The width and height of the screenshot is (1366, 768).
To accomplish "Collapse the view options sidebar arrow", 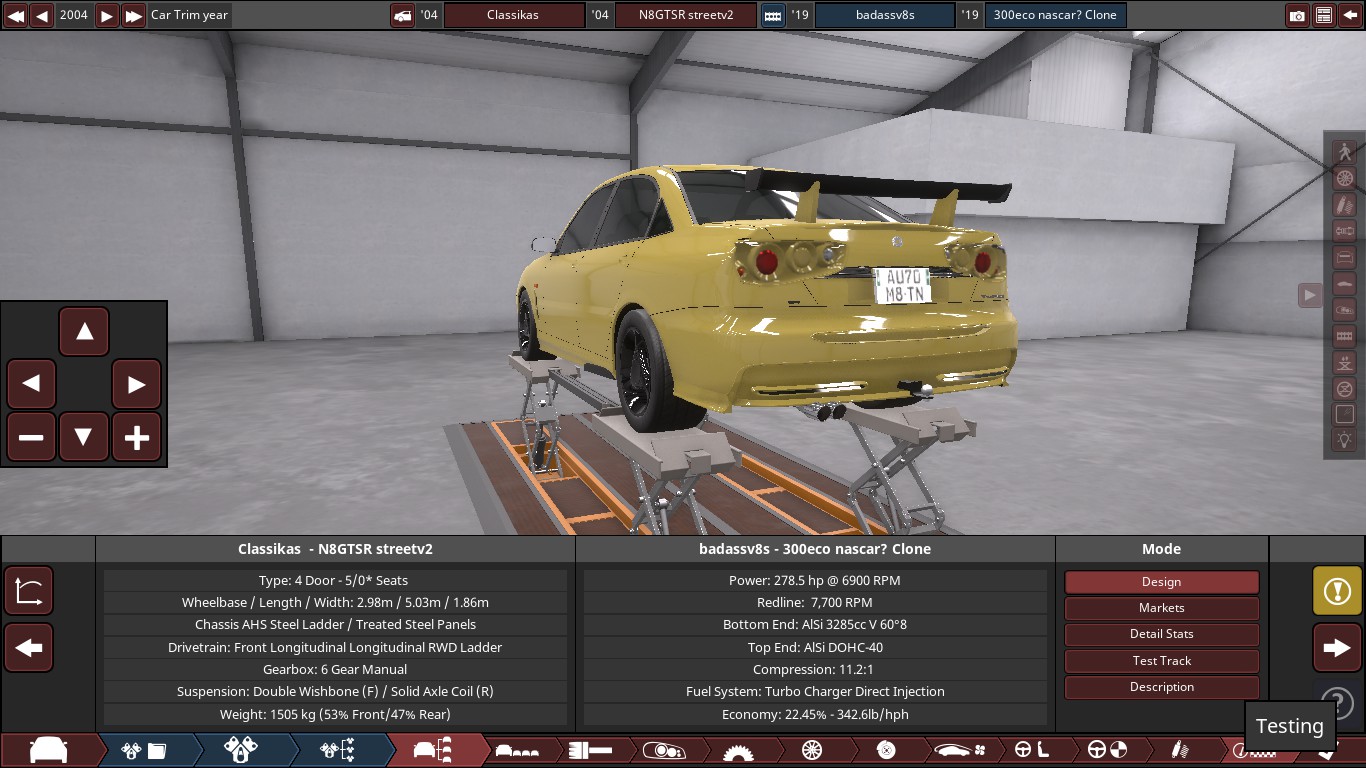I will (1310, 295).
